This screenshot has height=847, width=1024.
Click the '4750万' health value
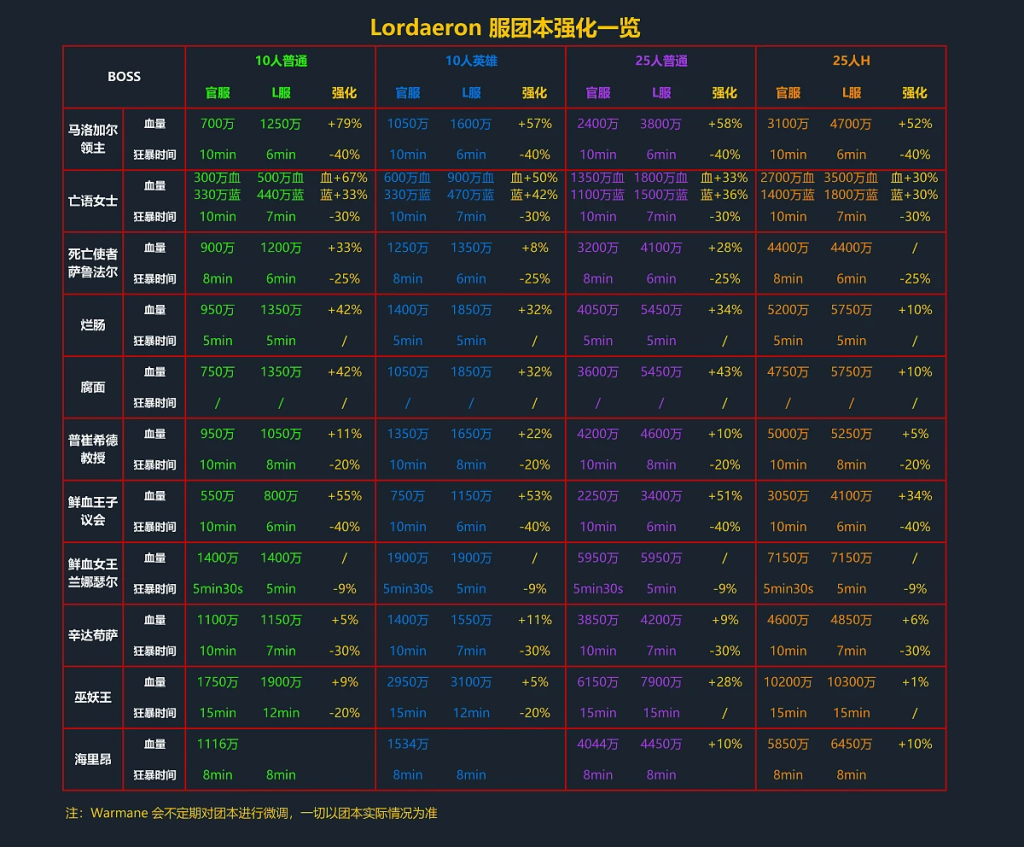[x=788, y=372]
